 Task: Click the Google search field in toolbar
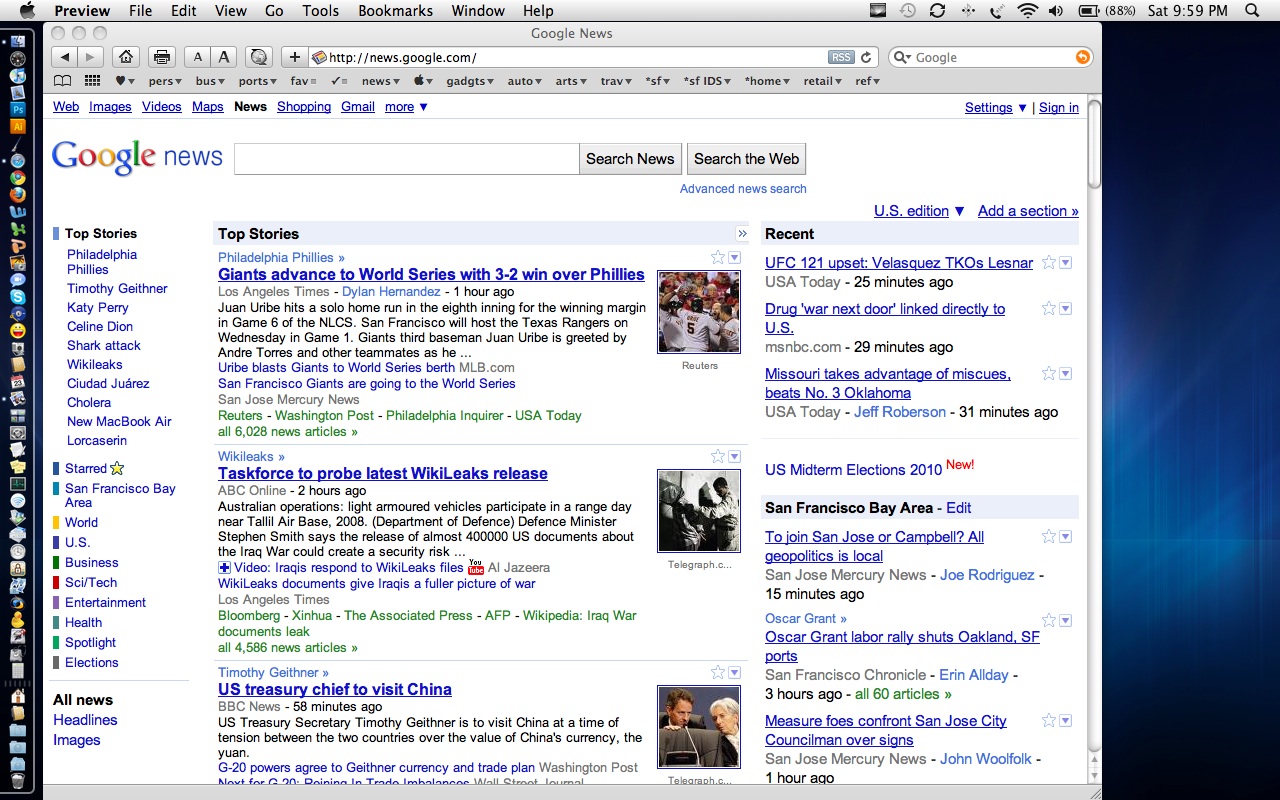coord(991,57)
